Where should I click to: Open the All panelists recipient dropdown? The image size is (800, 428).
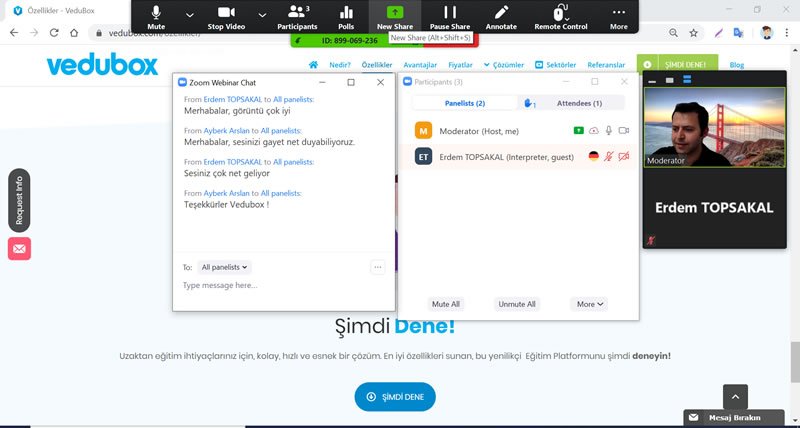pyautogui.click(x=225, y=267)
